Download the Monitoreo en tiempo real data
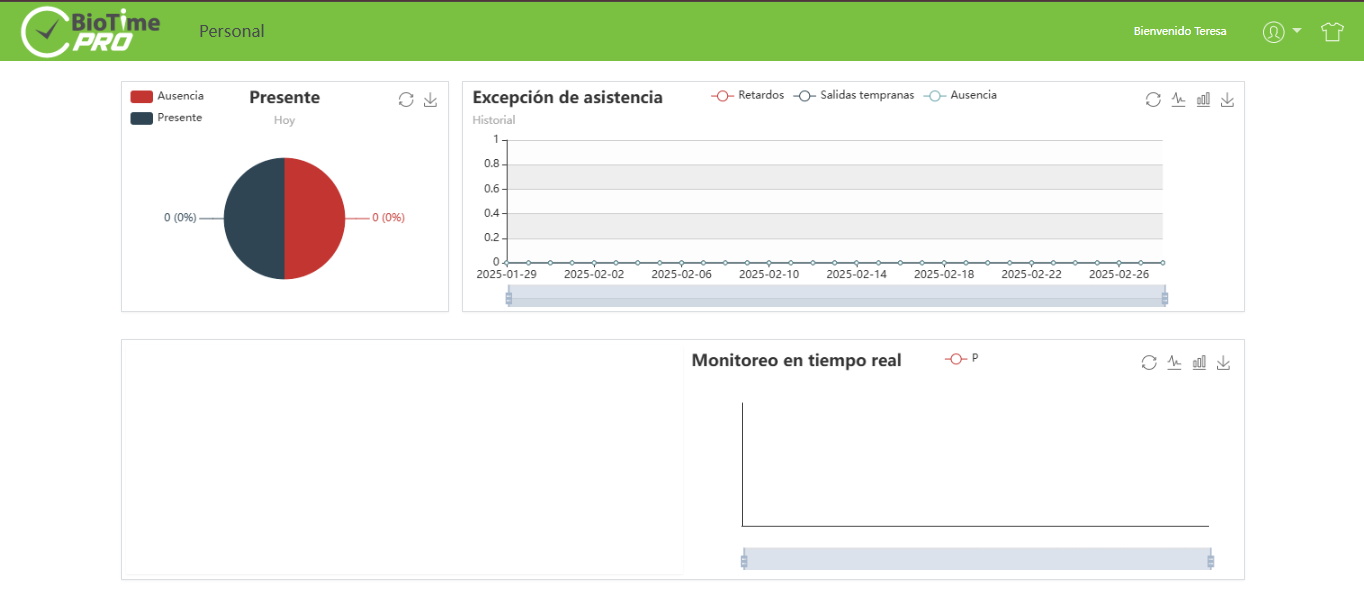The width and height of the screenshot is (1364, 601). click(1223, 362)
